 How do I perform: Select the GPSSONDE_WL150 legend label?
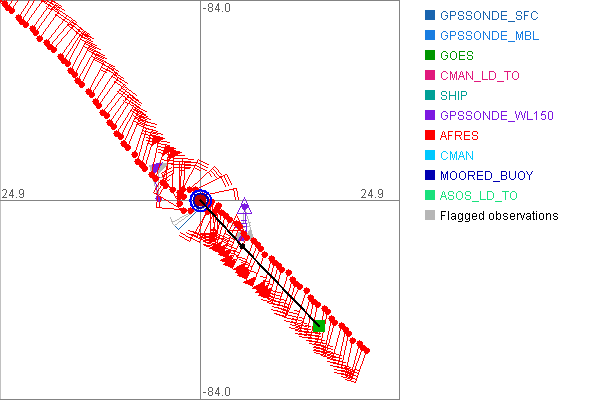(x=496, y=116)
